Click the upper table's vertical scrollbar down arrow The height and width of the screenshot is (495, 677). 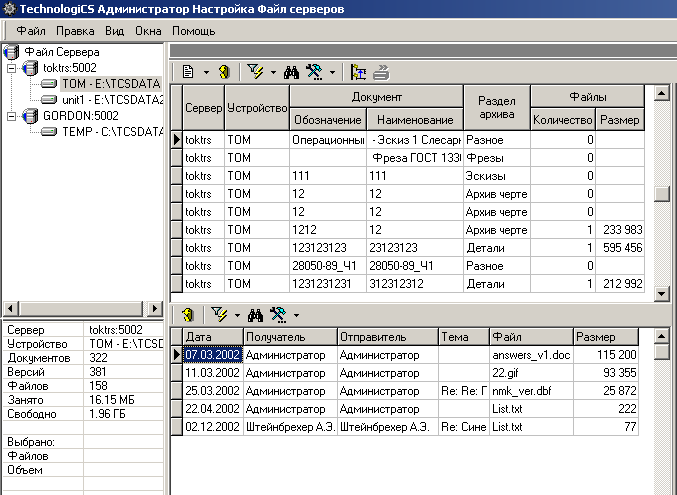tap(660, 295)
